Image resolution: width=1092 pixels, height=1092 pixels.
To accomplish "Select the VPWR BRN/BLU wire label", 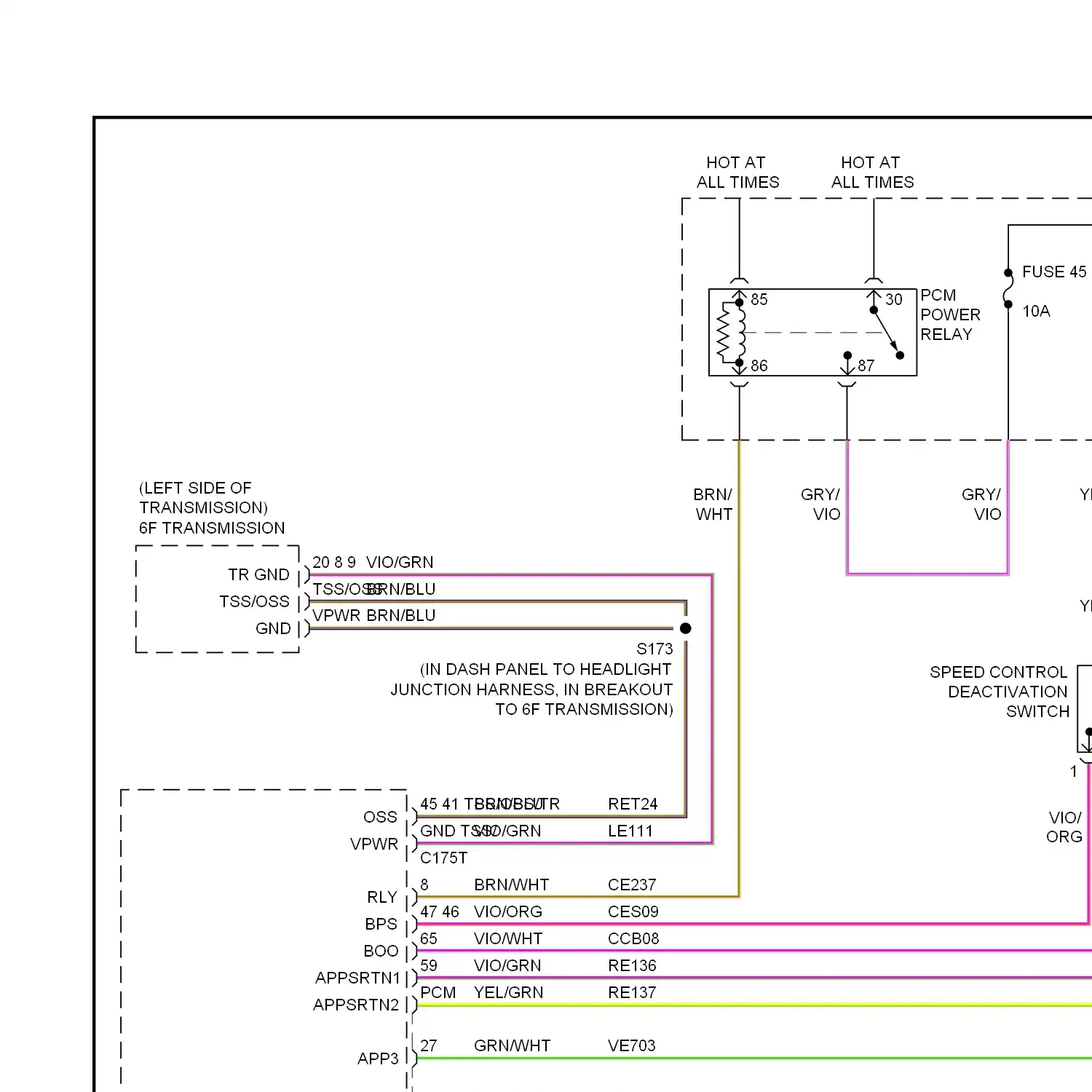I will [374, 615].
